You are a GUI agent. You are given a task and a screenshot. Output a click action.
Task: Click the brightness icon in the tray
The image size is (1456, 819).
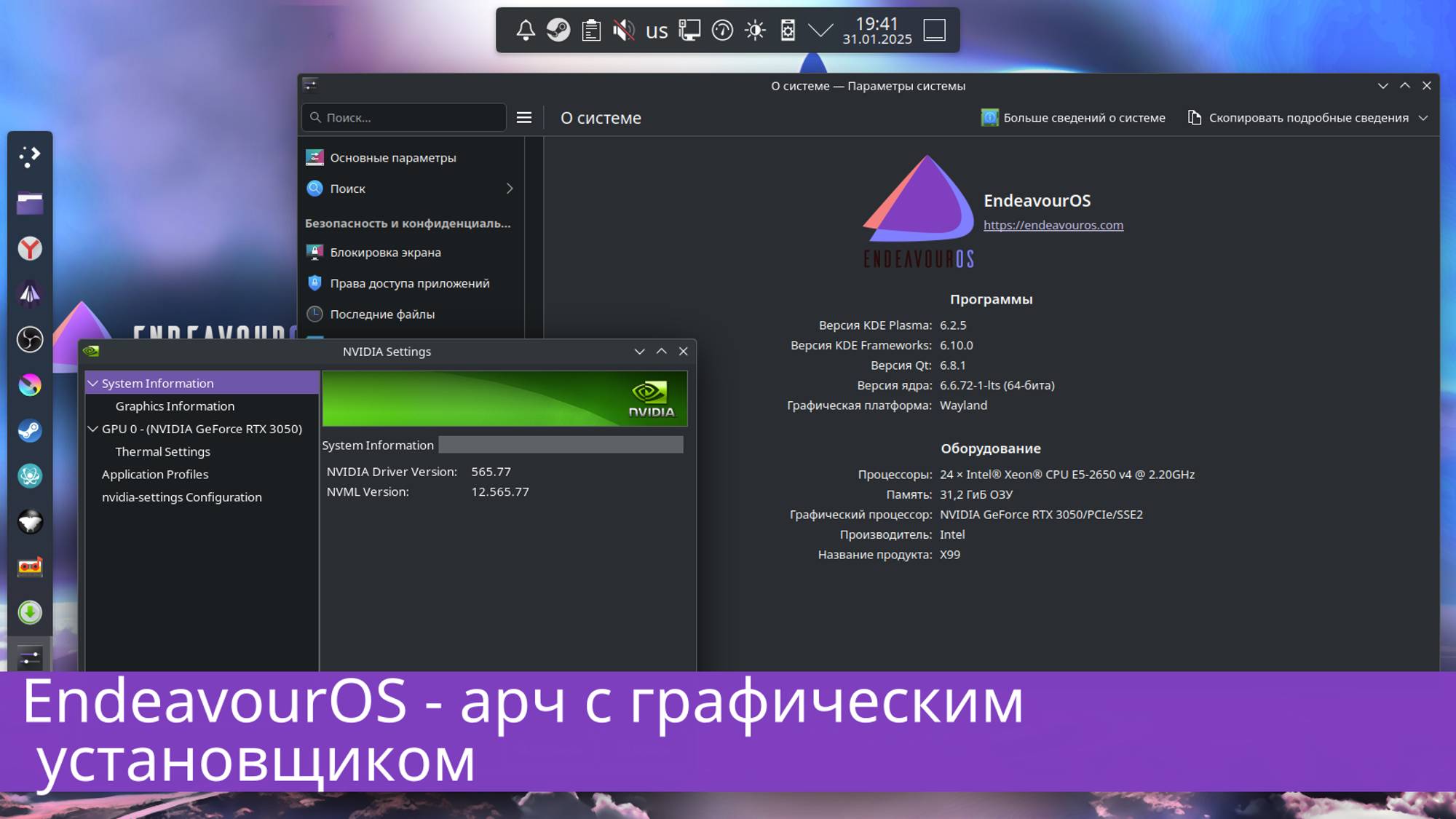[754, 31]
